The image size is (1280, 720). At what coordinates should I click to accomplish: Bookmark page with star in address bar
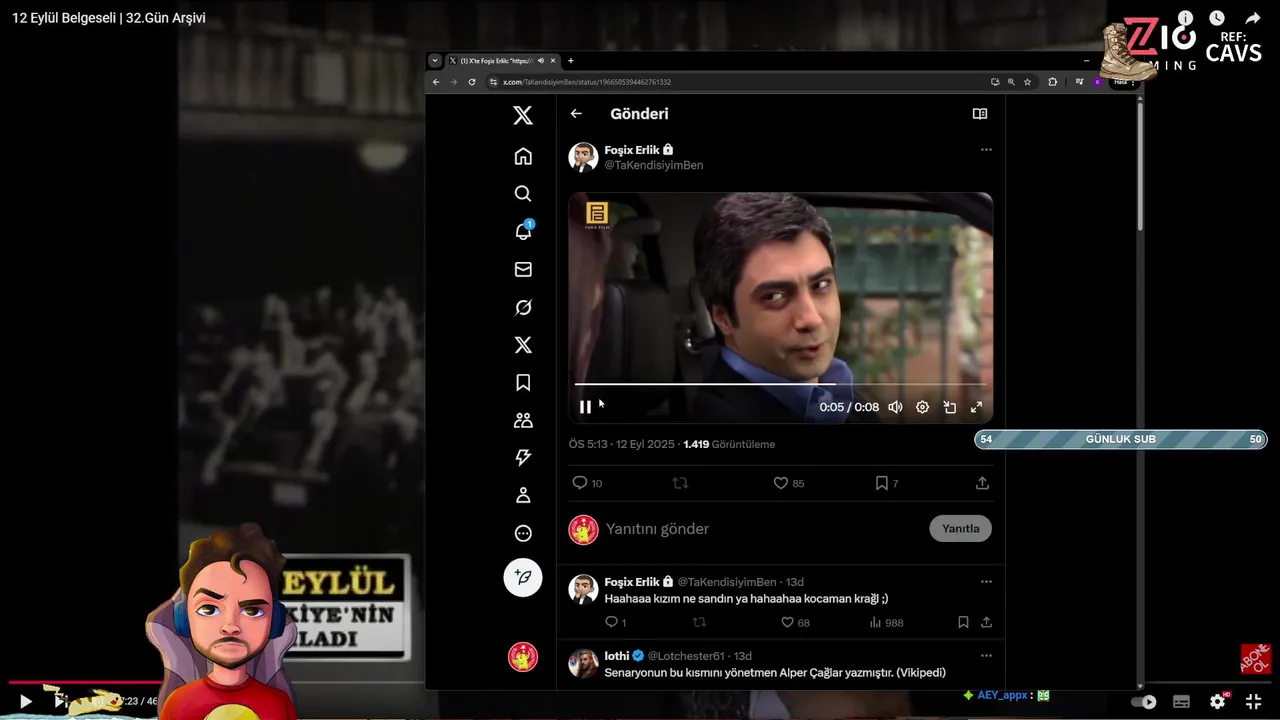[x=1027, y=82]
